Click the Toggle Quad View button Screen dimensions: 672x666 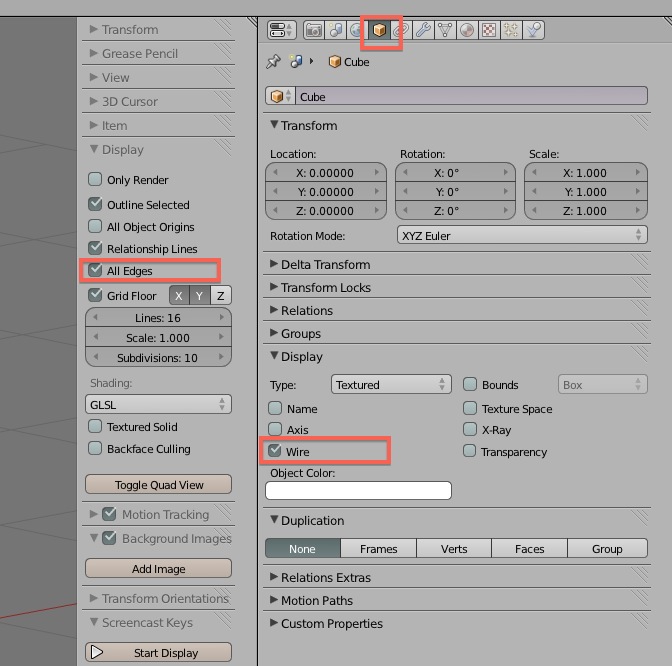[x=159, y=484]
